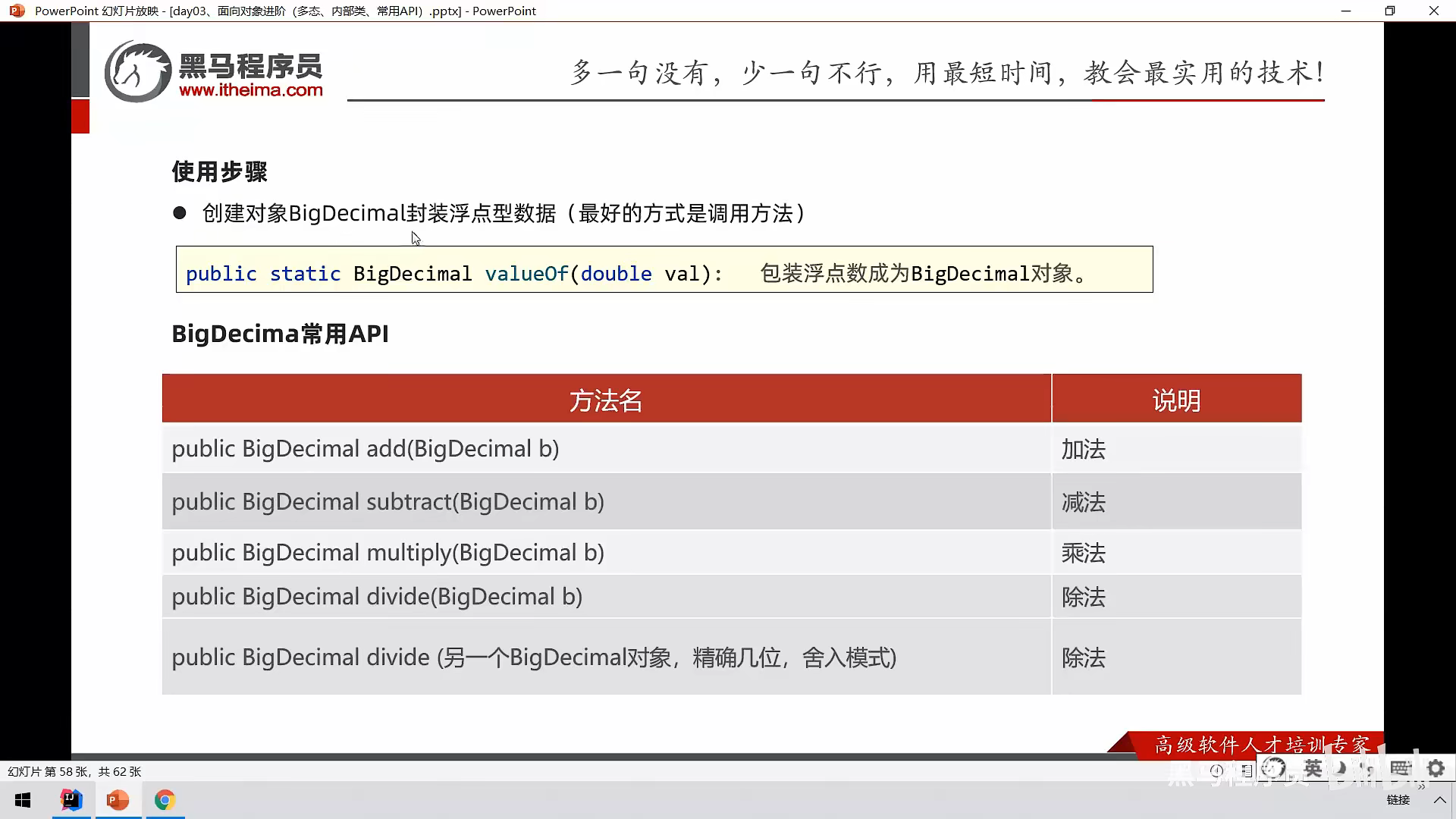Click the PowerPoint taskbar icon
The width and height of the screenshot is (1456, 819).
118,800
